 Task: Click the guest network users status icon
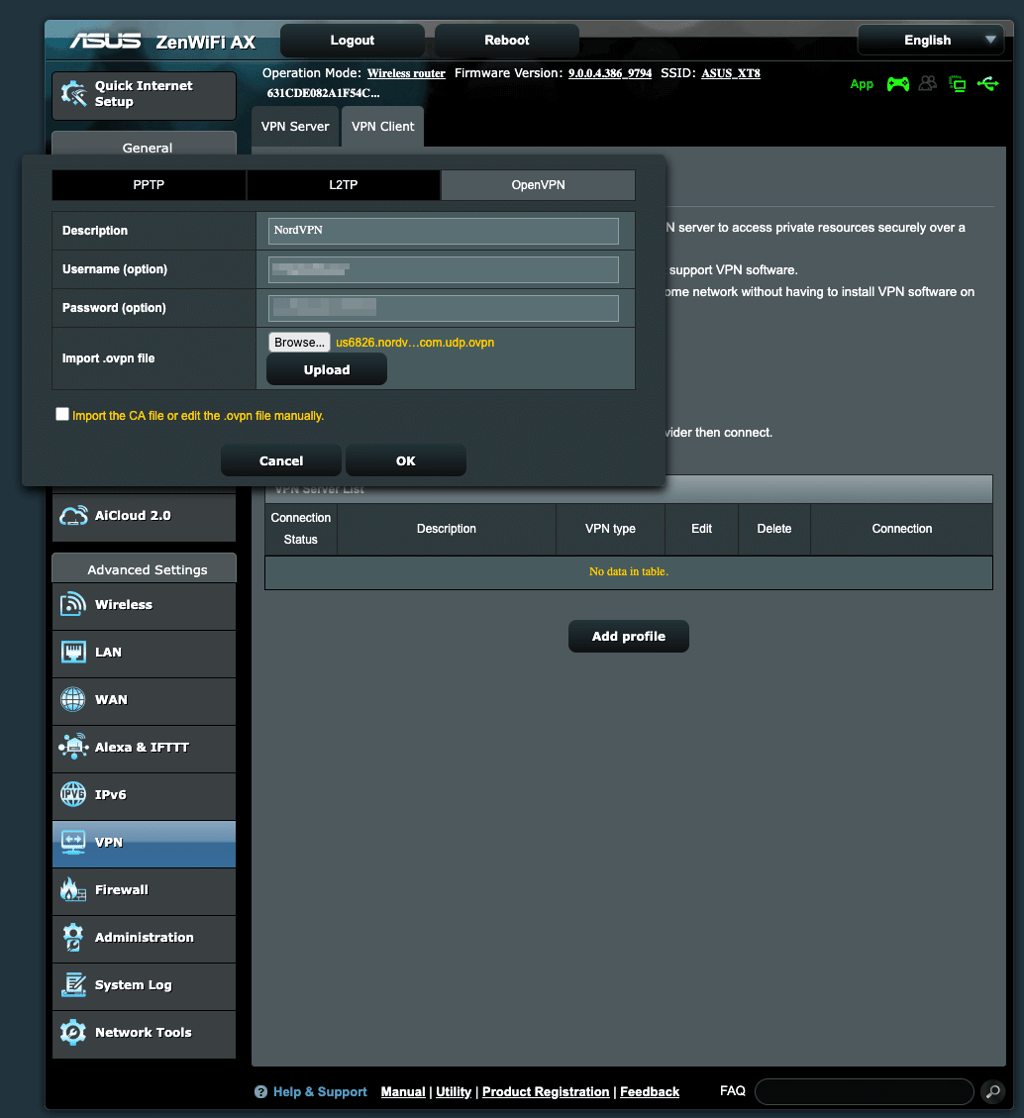928,84
